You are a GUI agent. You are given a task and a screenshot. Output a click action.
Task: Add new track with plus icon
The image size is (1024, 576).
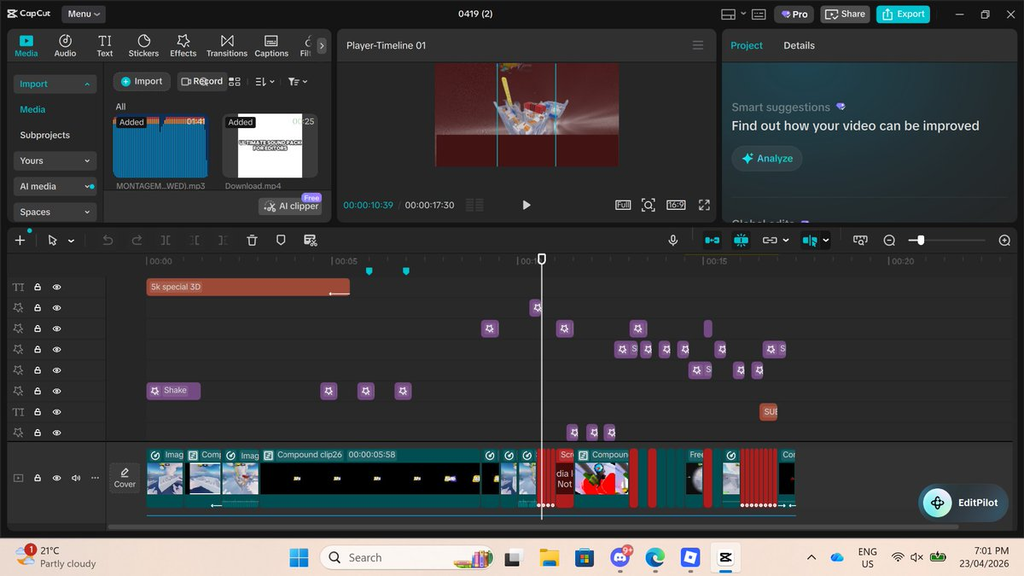tap(20, 240)
